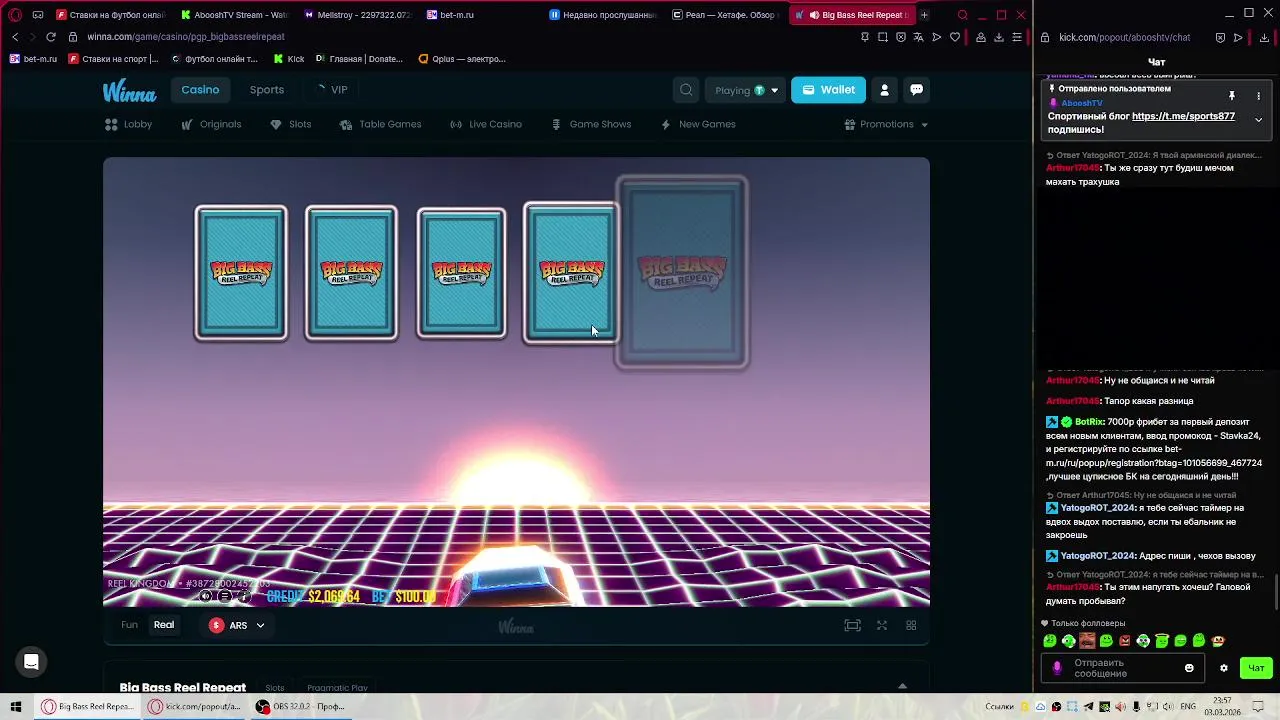Open the heart bookmark icon in the address bar
Viewport: 1280px width, 720px height.
955,37
